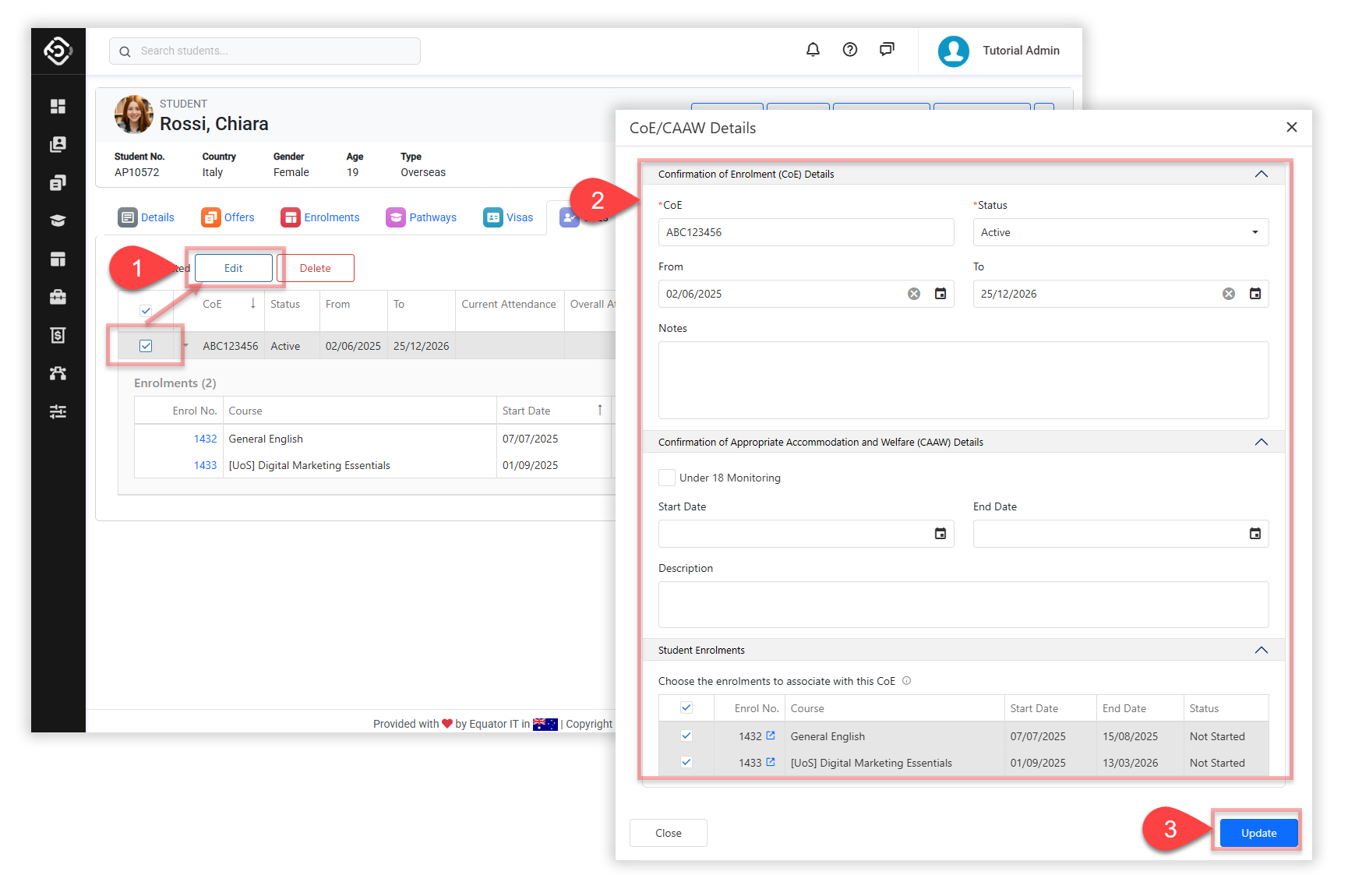Open the finance invoice icon in sidebar
Screen dimensions: 1348x896
click(58, 335)
